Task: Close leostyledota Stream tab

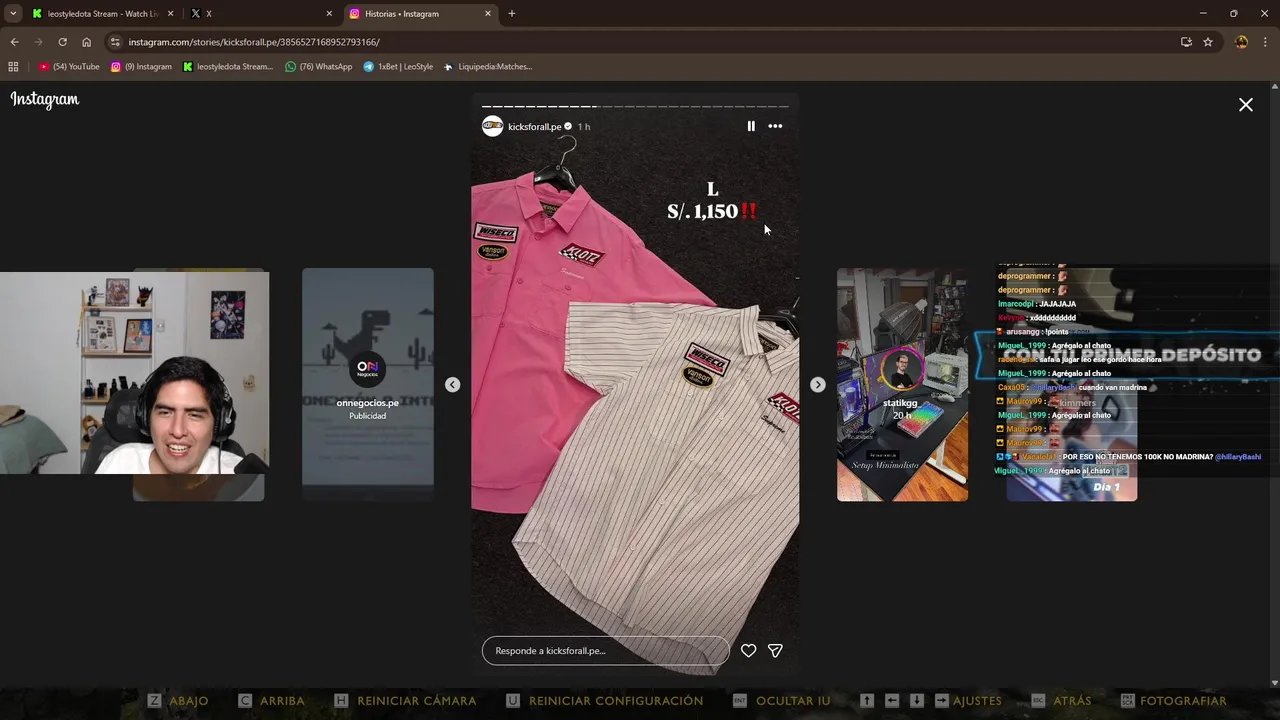Action: coord(171,14)
